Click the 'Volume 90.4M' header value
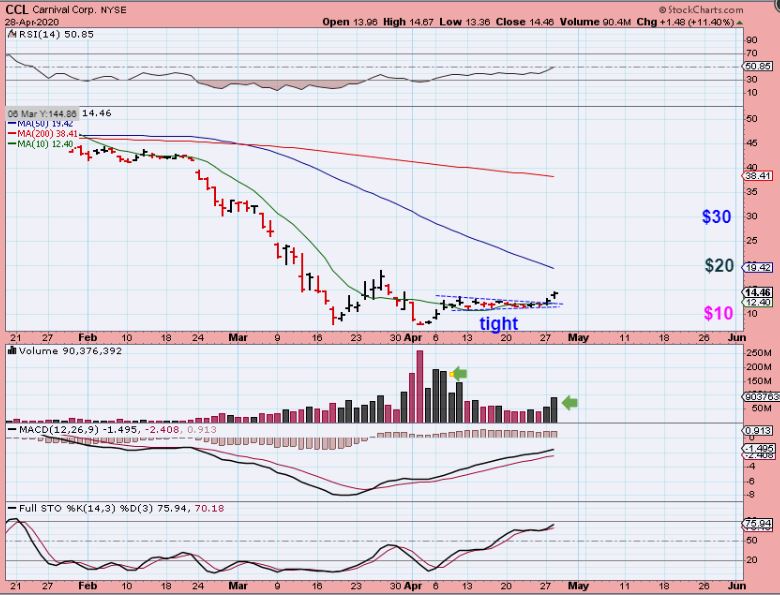 click(x=595, y=22)
